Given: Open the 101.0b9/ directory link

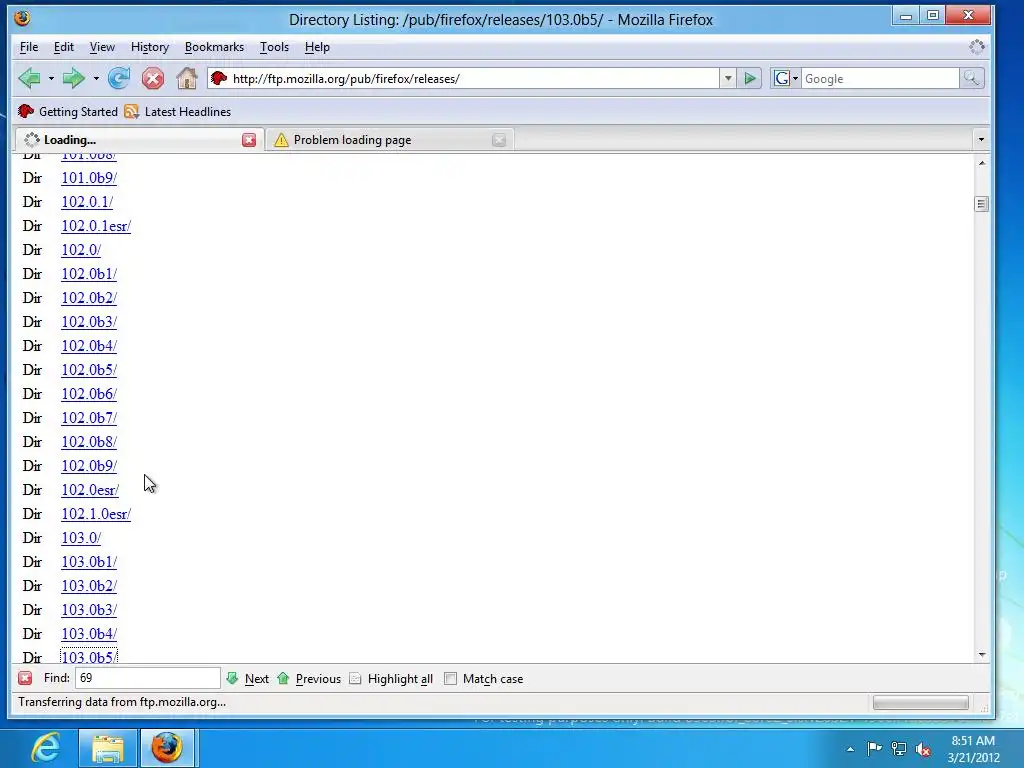Looking at the screenshot, I should point(89,178).
